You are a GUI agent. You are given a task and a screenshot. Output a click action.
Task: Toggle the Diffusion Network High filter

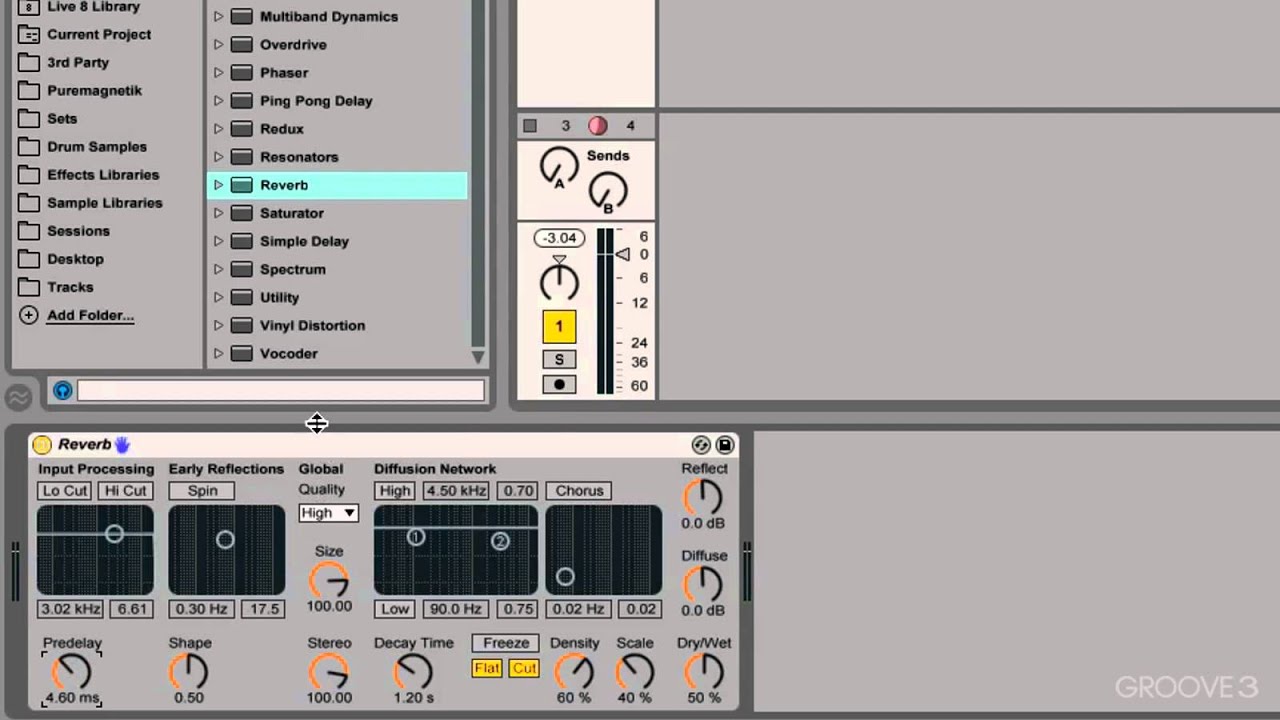(x=394, y=491)
